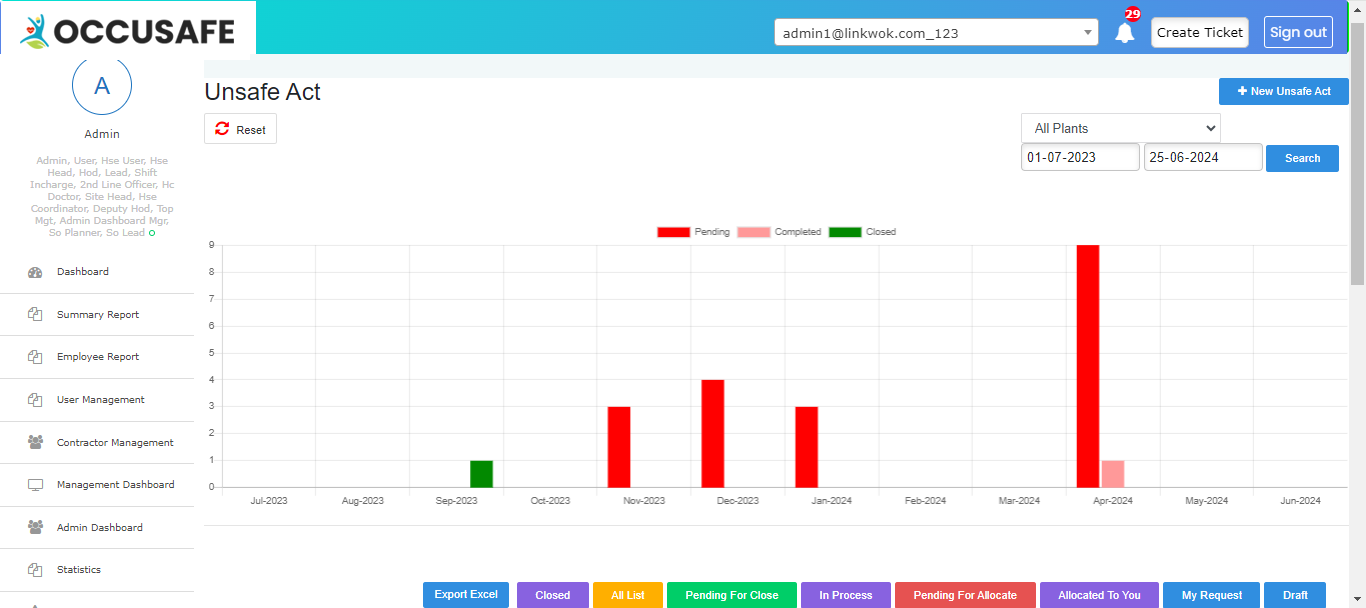Click the Search button
1366x608 pixels.
[x=1302, y=158]
